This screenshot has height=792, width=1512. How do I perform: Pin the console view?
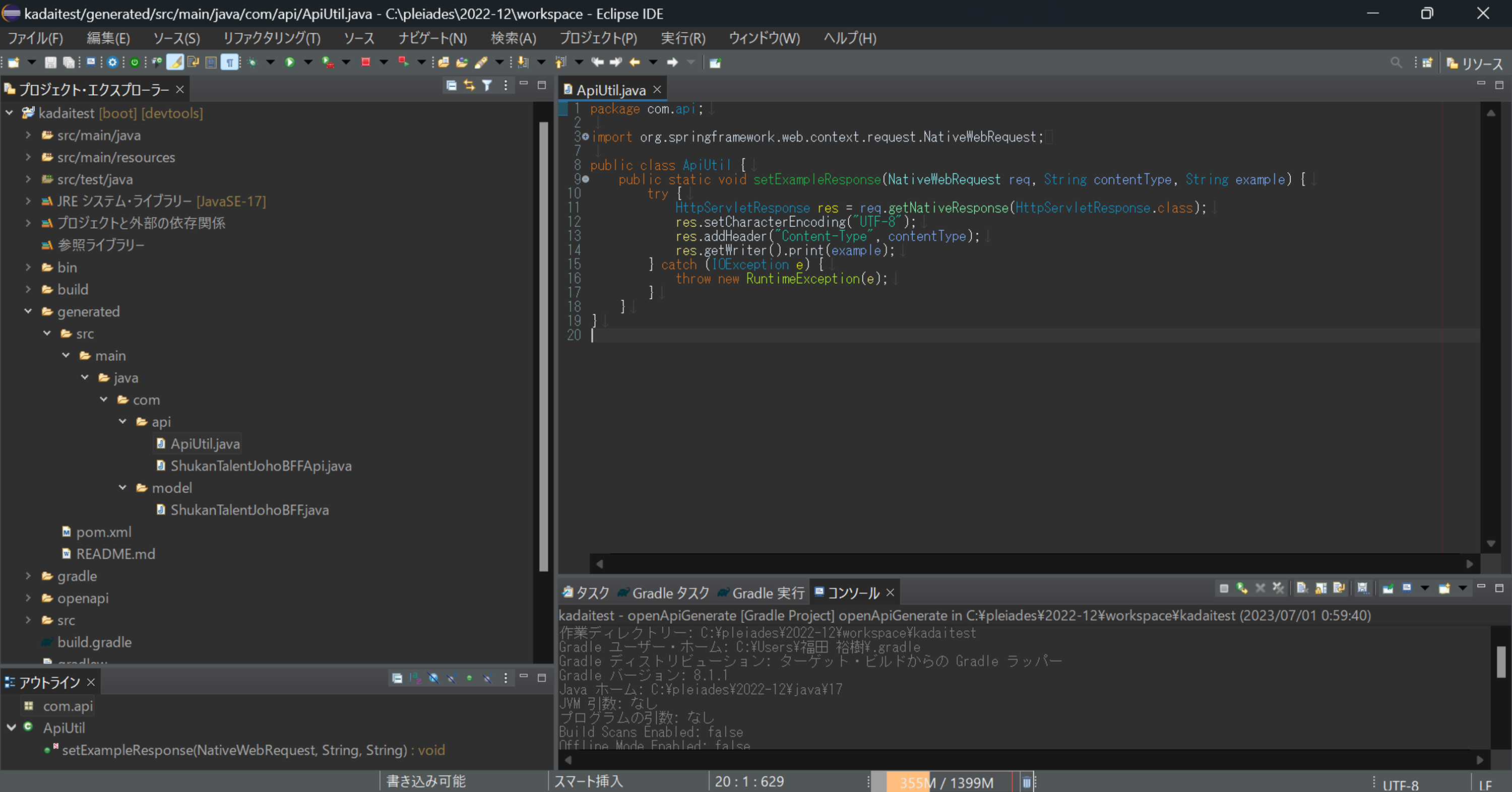coord(1388,588)
